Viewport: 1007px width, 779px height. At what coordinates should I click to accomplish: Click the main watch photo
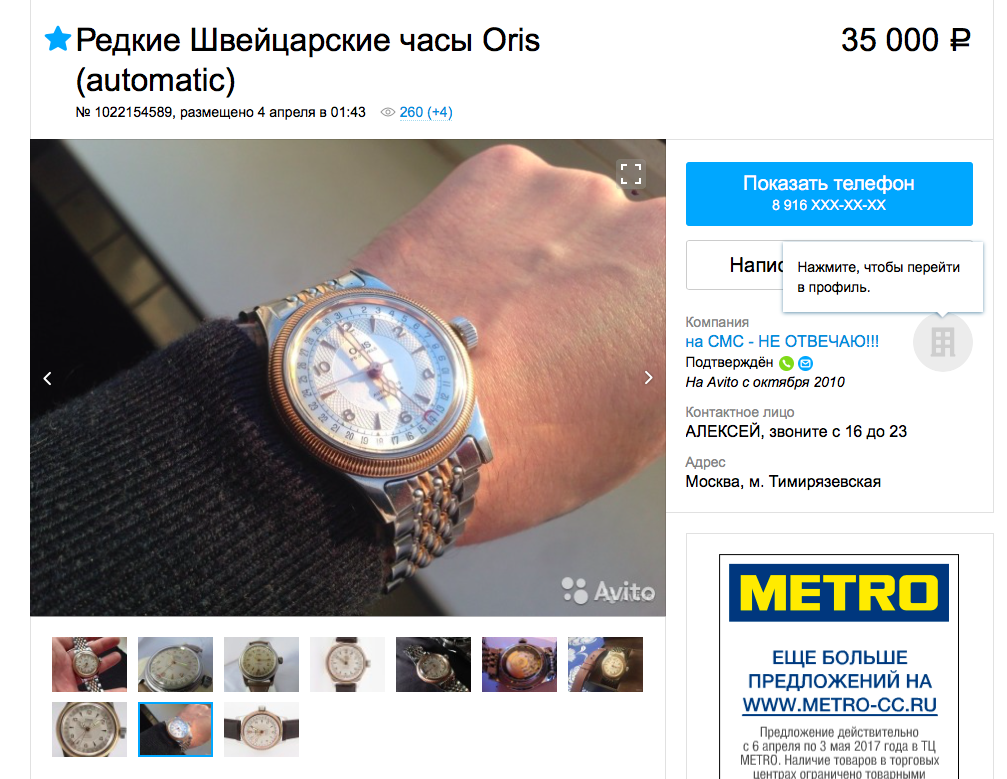347,378
